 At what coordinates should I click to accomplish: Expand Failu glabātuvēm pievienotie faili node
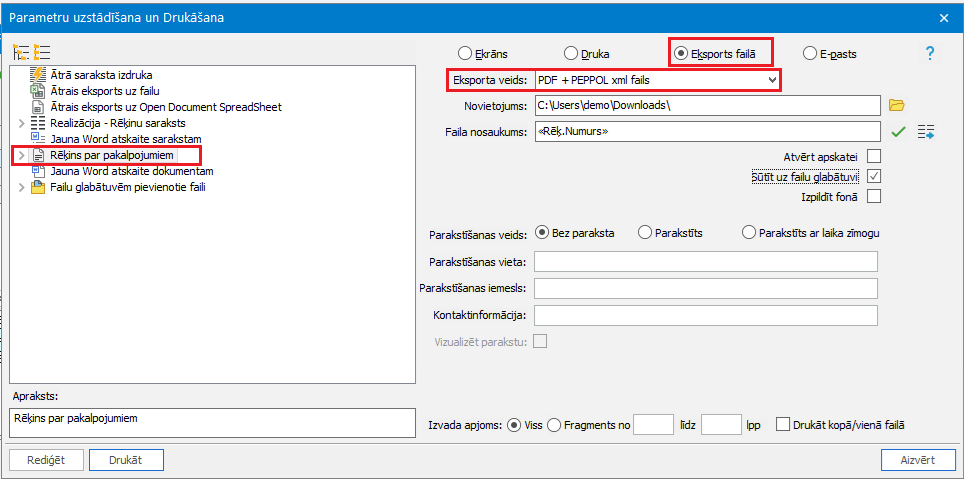coord(21,188)
